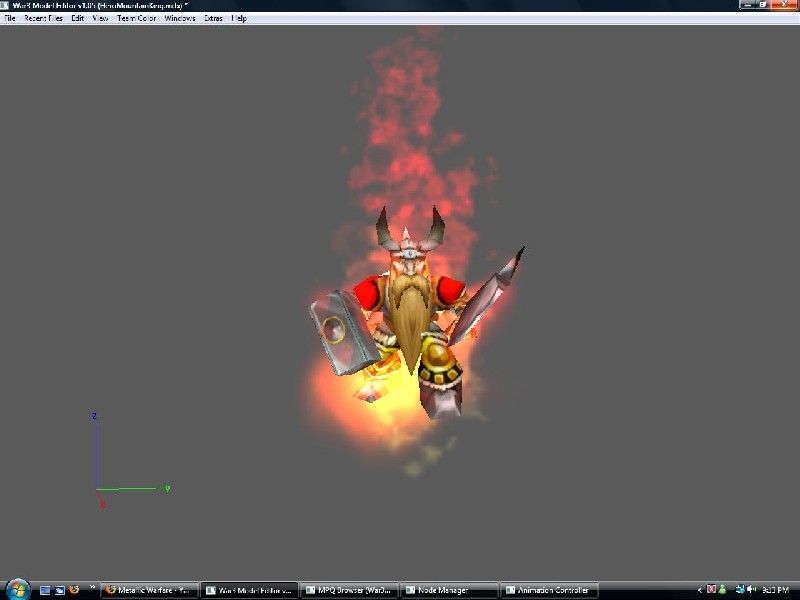Open the Help menu
Image resolution: width=800 pixels, height=600 pixels.
[x=239, y=18]
